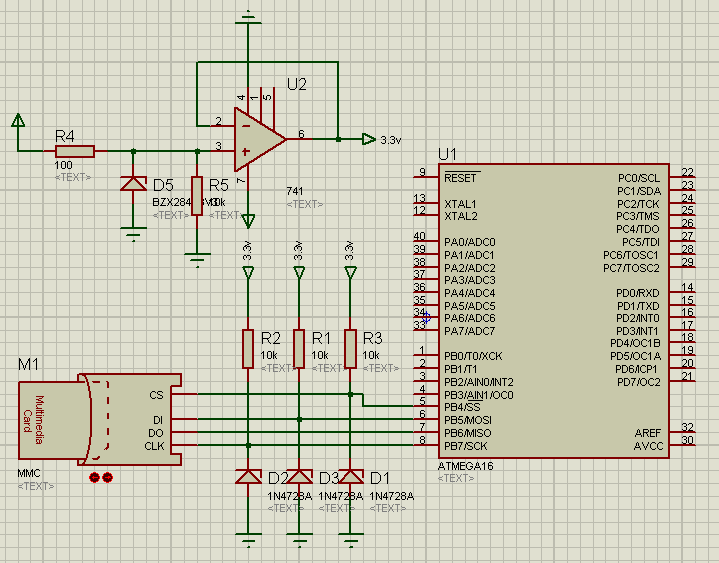The width and height of the screenshot is (719, 563).
Task: Click the junction dot on CS line
Action: (x=350, y=394)
